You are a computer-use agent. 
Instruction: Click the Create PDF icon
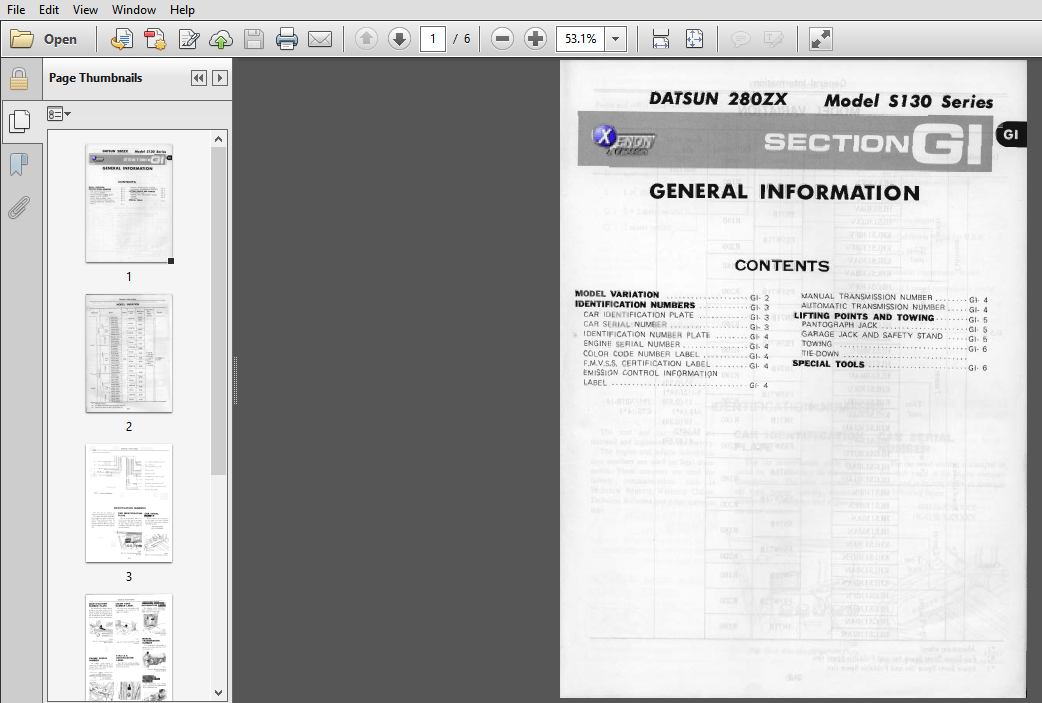click(121, 39)
